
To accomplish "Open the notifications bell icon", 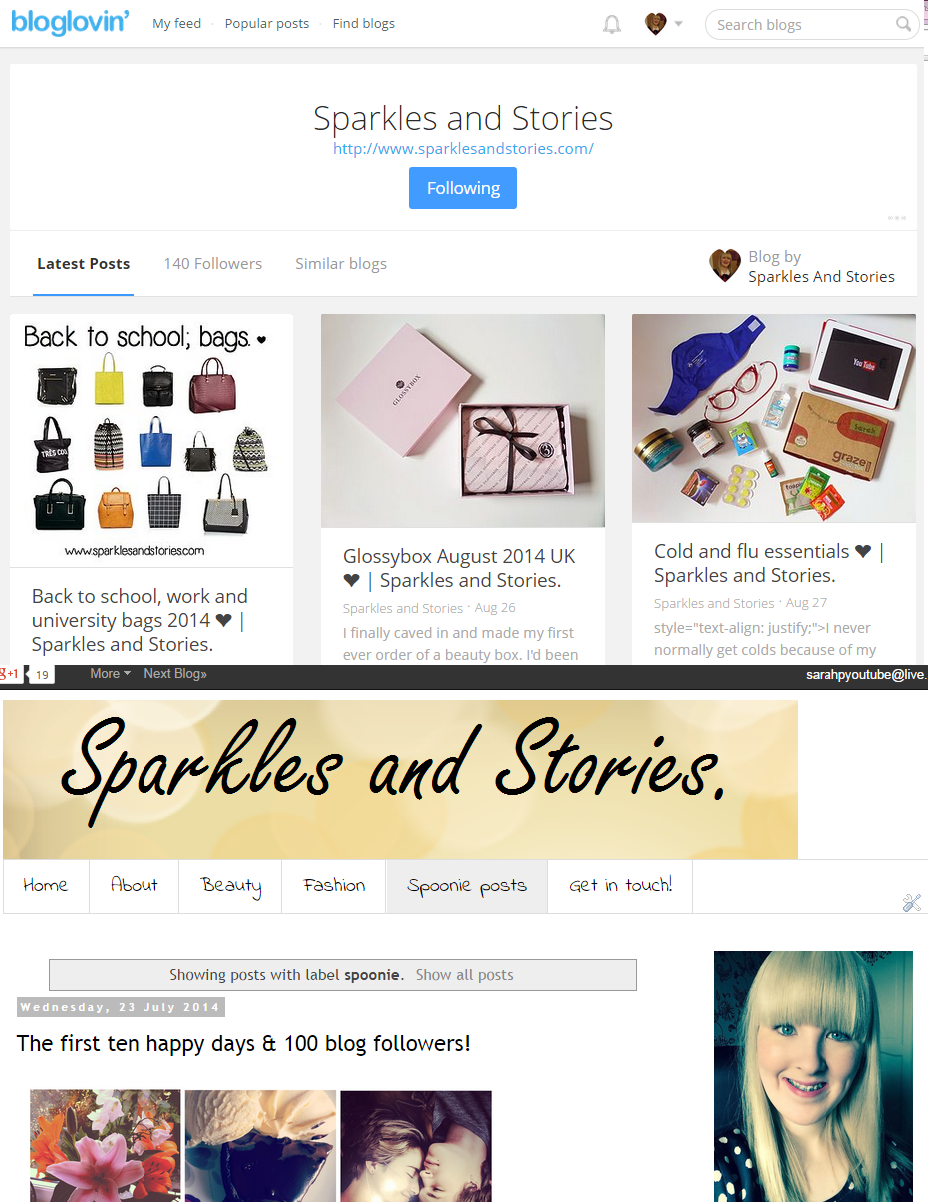I will click(612, 25).
